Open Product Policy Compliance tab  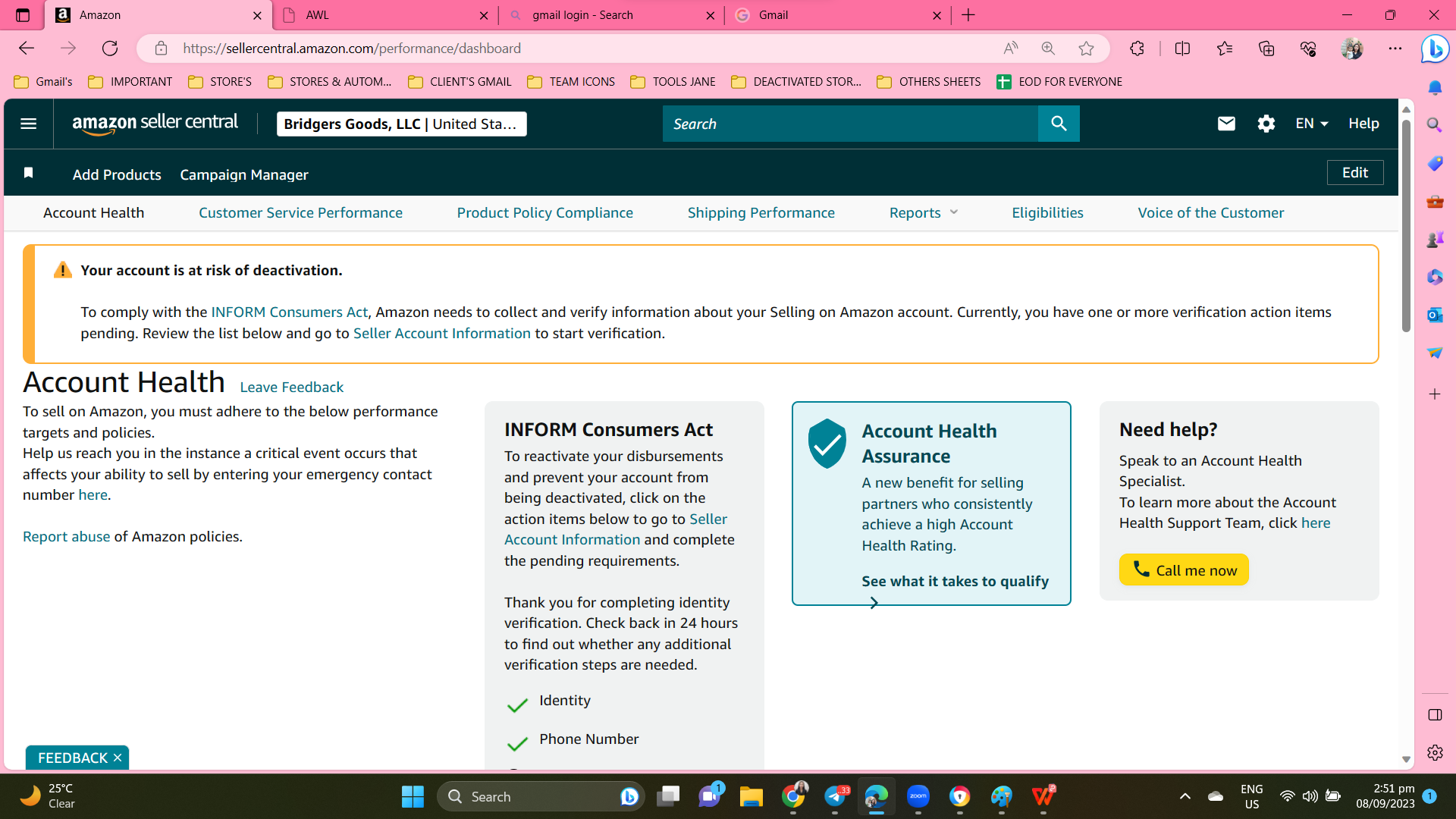pos(544,213)
